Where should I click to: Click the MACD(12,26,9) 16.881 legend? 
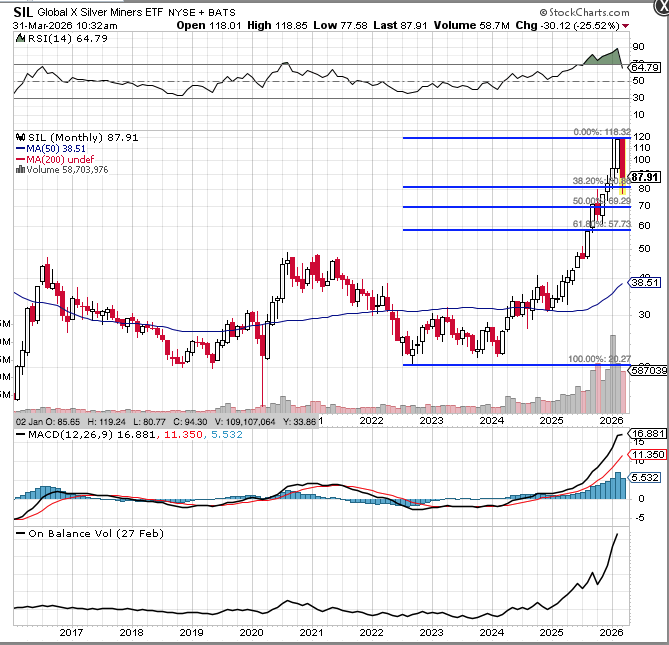(x=92, y=435)
